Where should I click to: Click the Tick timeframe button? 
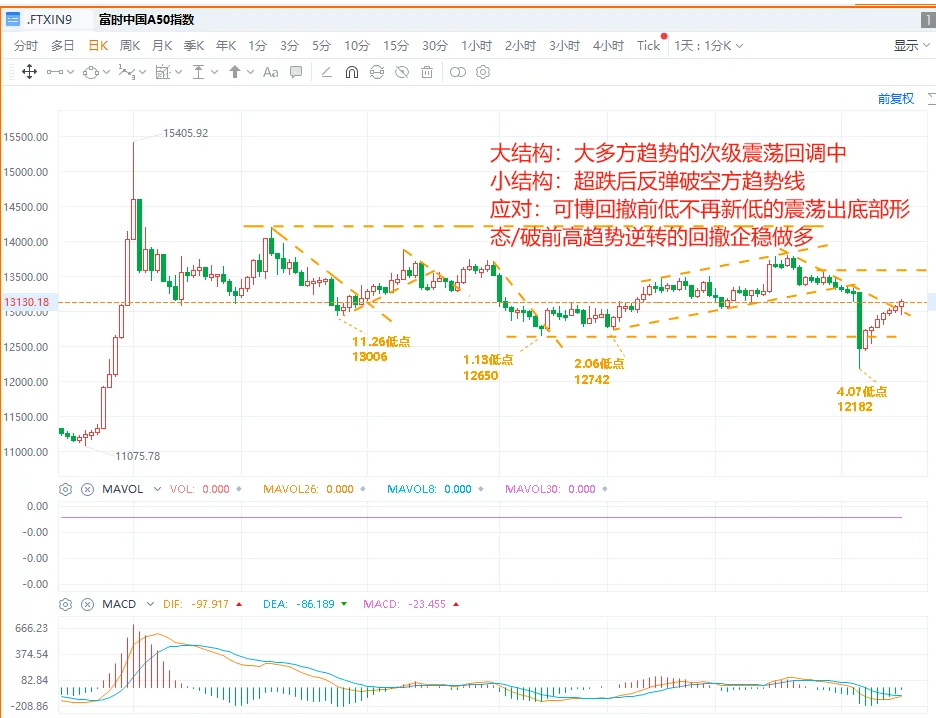(x=648, y=46)
